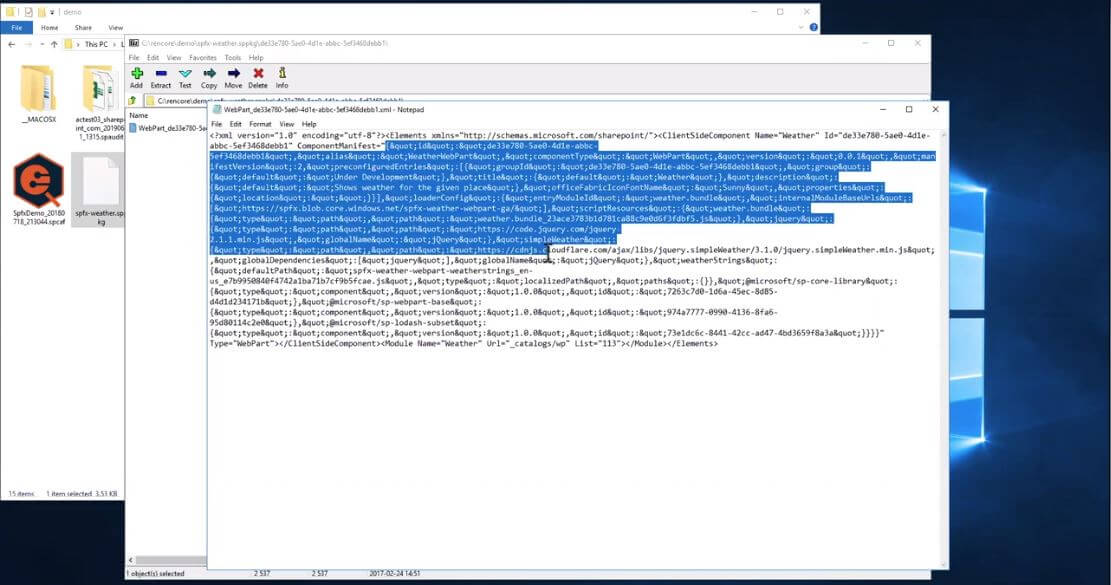This screenshot has width=1111, height=585.
Task: Click the 7-Zip horizontal scrollbar left arrow
Action: point(130,560)
